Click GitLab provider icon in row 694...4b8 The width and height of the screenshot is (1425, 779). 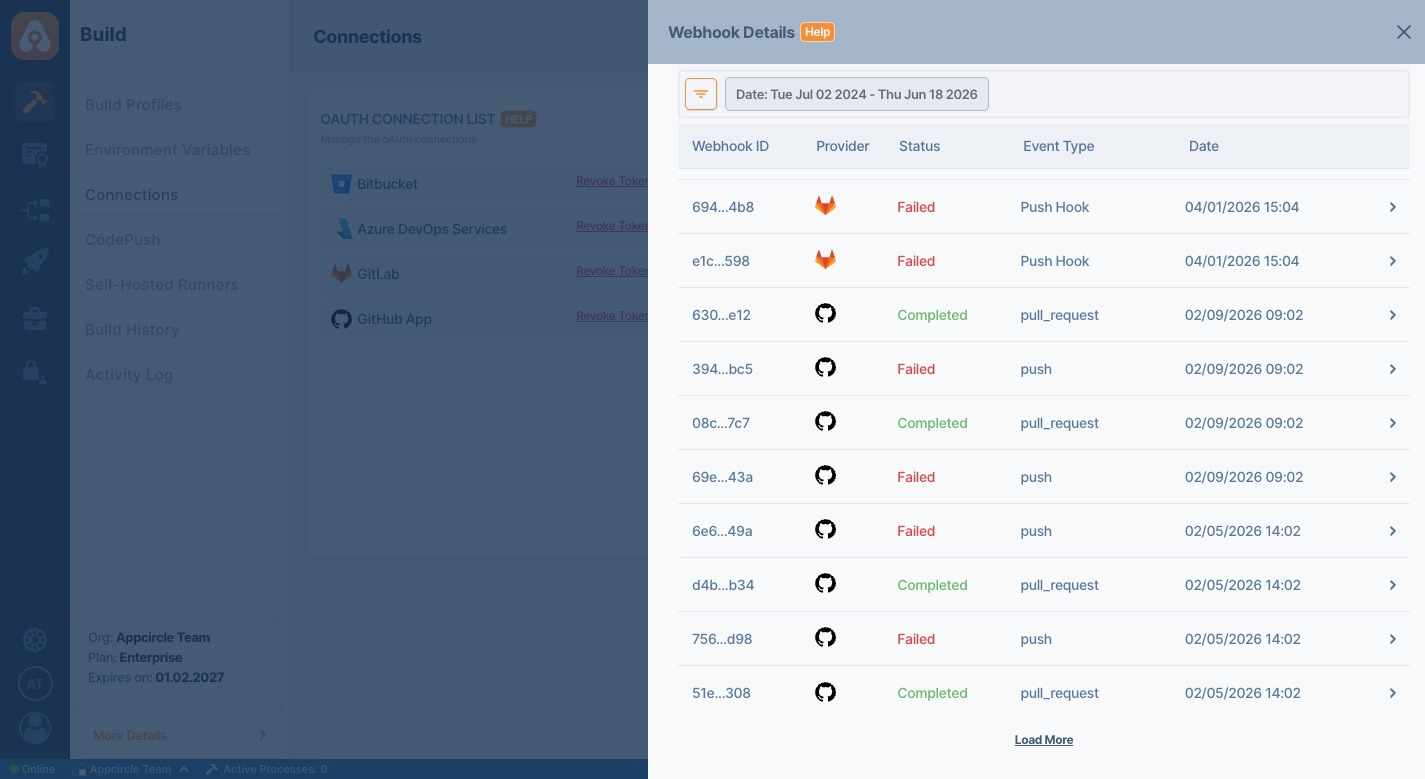coord(825,206)
